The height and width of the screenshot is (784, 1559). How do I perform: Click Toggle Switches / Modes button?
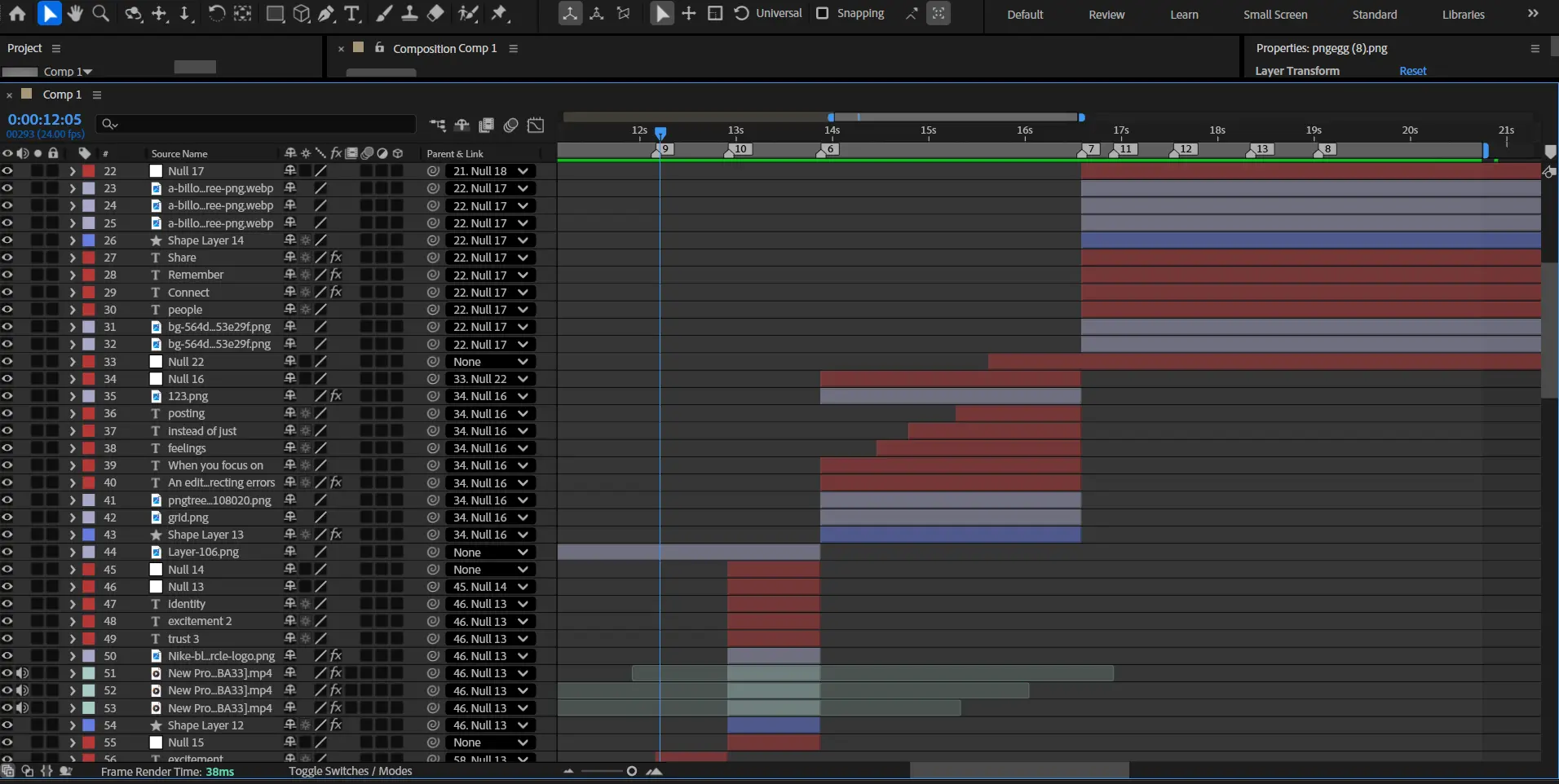click(x=350, y=771)
